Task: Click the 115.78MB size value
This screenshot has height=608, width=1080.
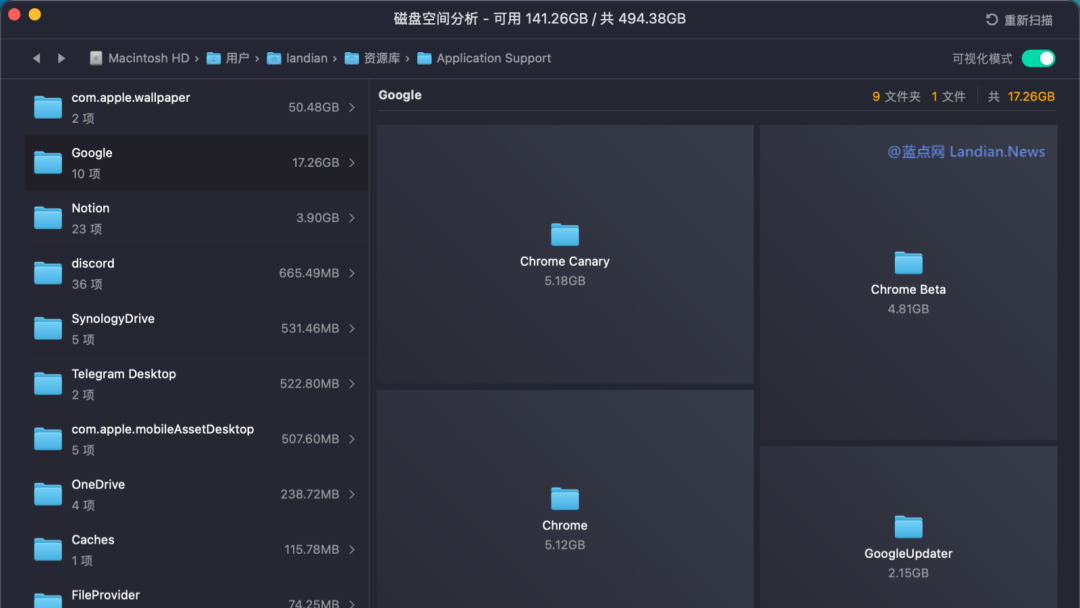Action: pyautogui.click(x=312, y=549)
